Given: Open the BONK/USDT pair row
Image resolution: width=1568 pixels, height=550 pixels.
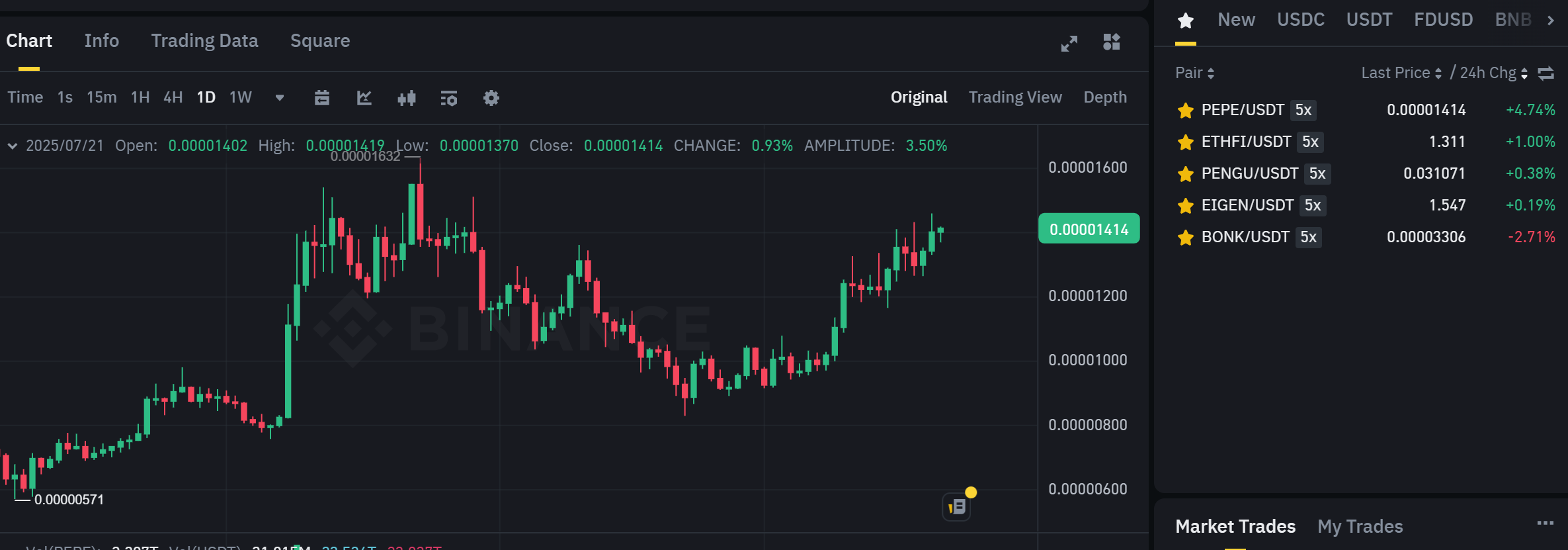Looking at the screenshot, I should point(1365,237).
